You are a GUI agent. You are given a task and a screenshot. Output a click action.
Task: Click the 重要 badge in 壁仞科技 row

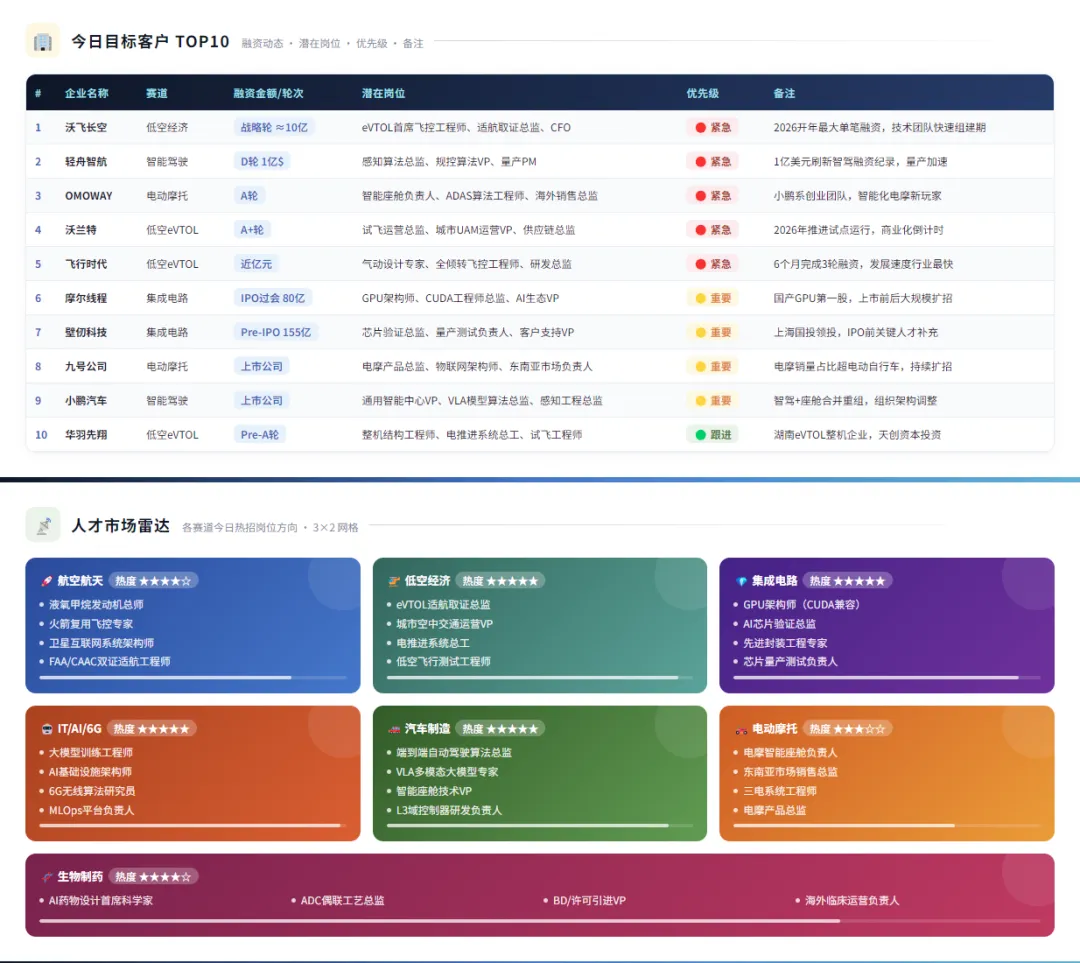pyautogui.click(x=713, y=333)
